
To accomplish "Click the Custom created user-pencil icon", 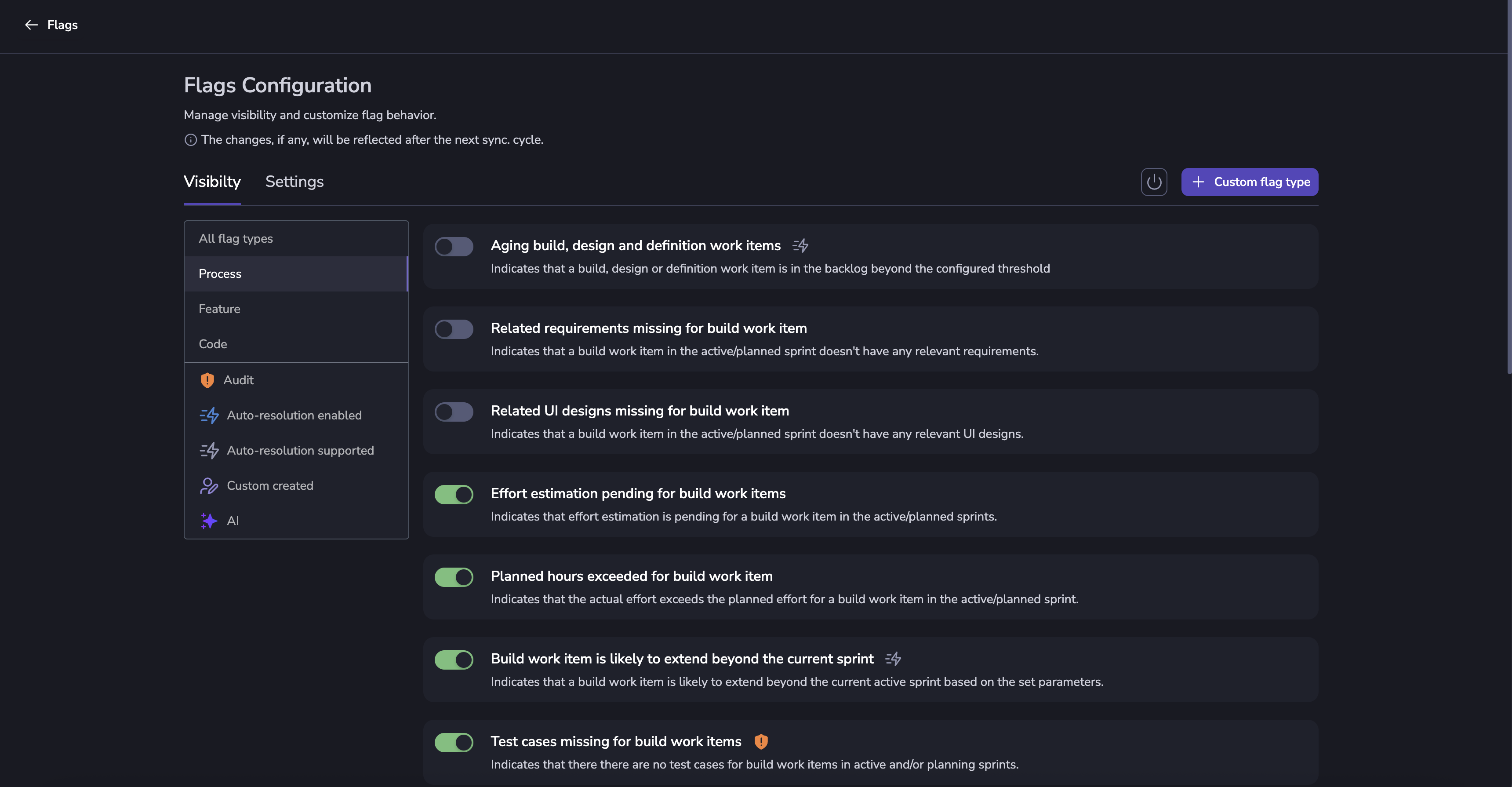I will tap(209, 486).
